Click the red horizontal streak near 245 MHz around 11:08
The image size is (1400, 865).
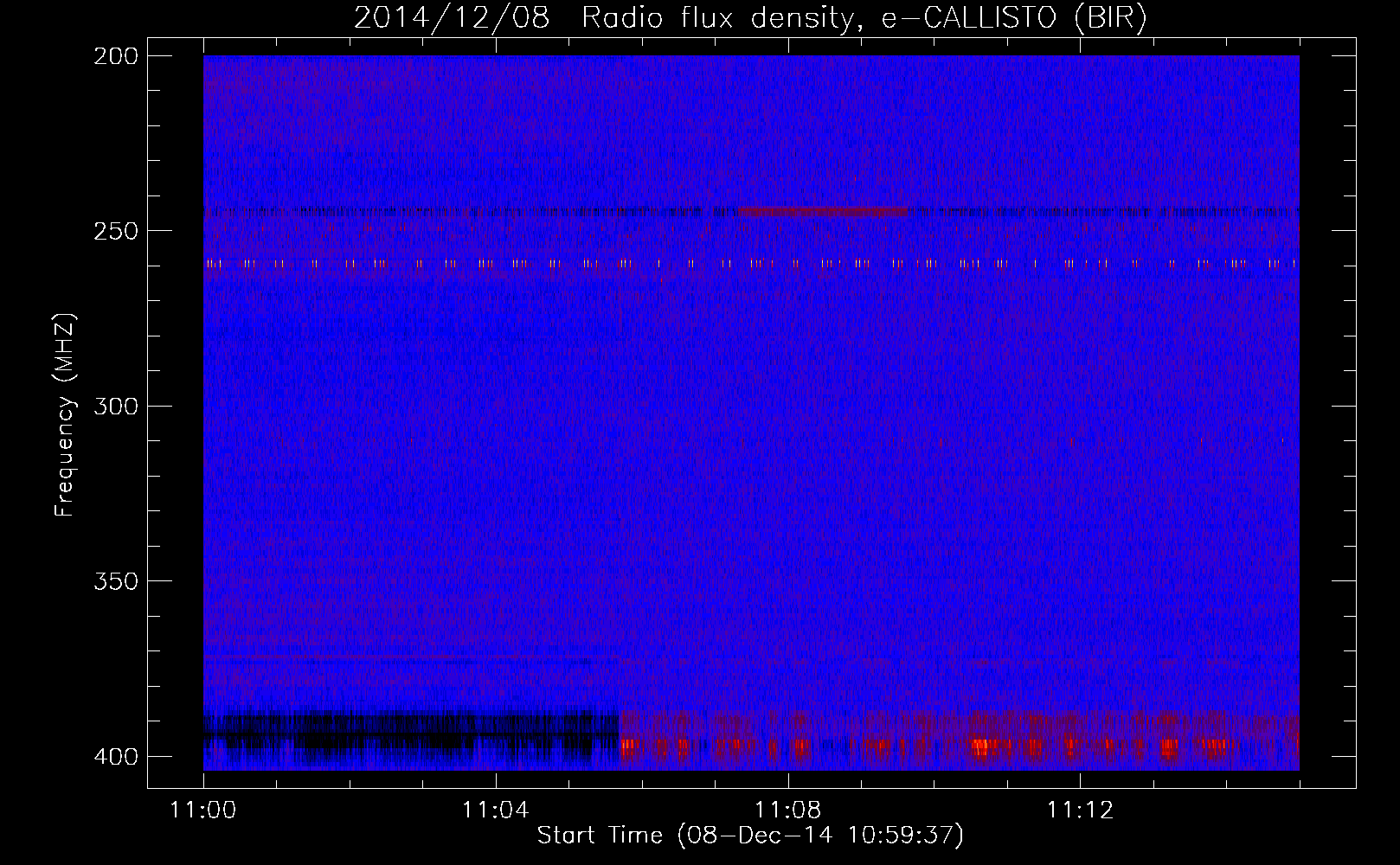point(824,211)
